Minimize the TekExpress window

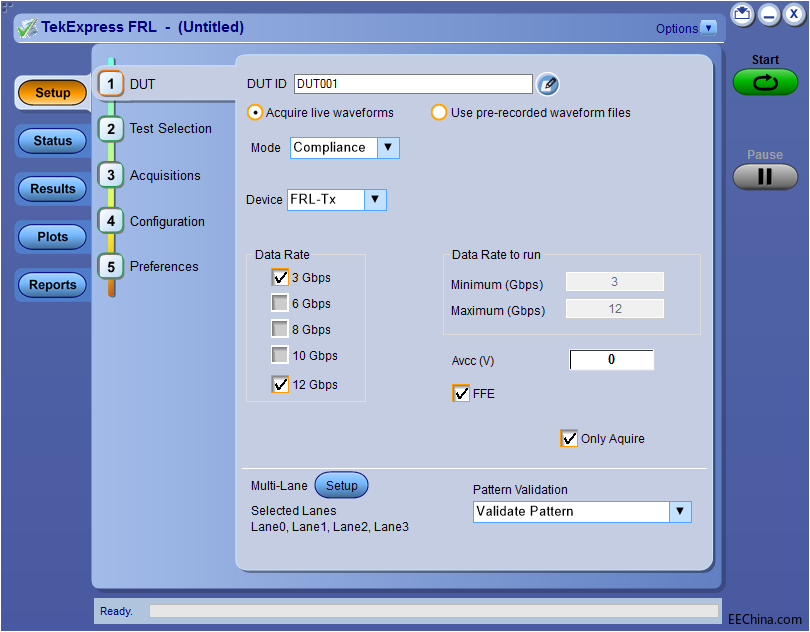coord(769,14)
